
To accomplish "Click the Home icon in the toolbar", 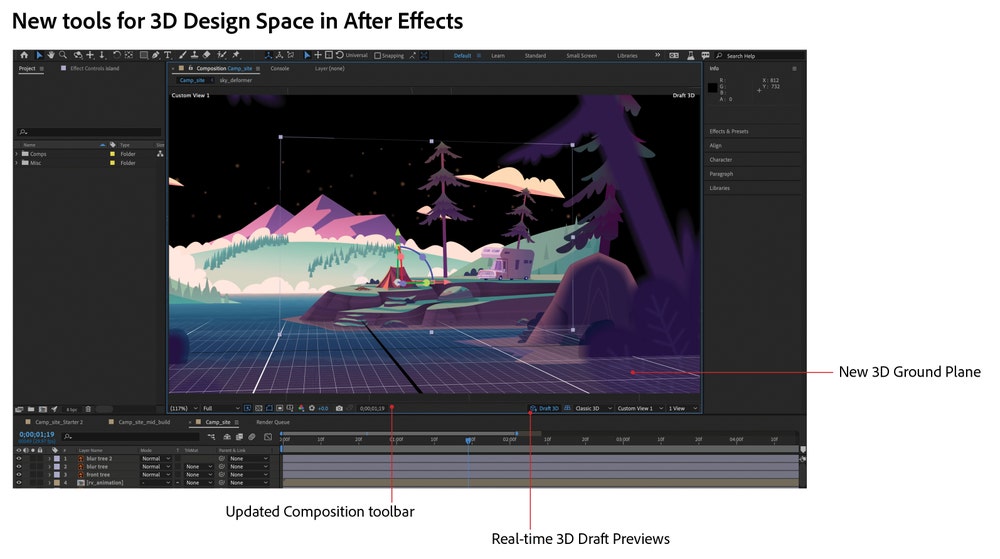I will (24, 55).
